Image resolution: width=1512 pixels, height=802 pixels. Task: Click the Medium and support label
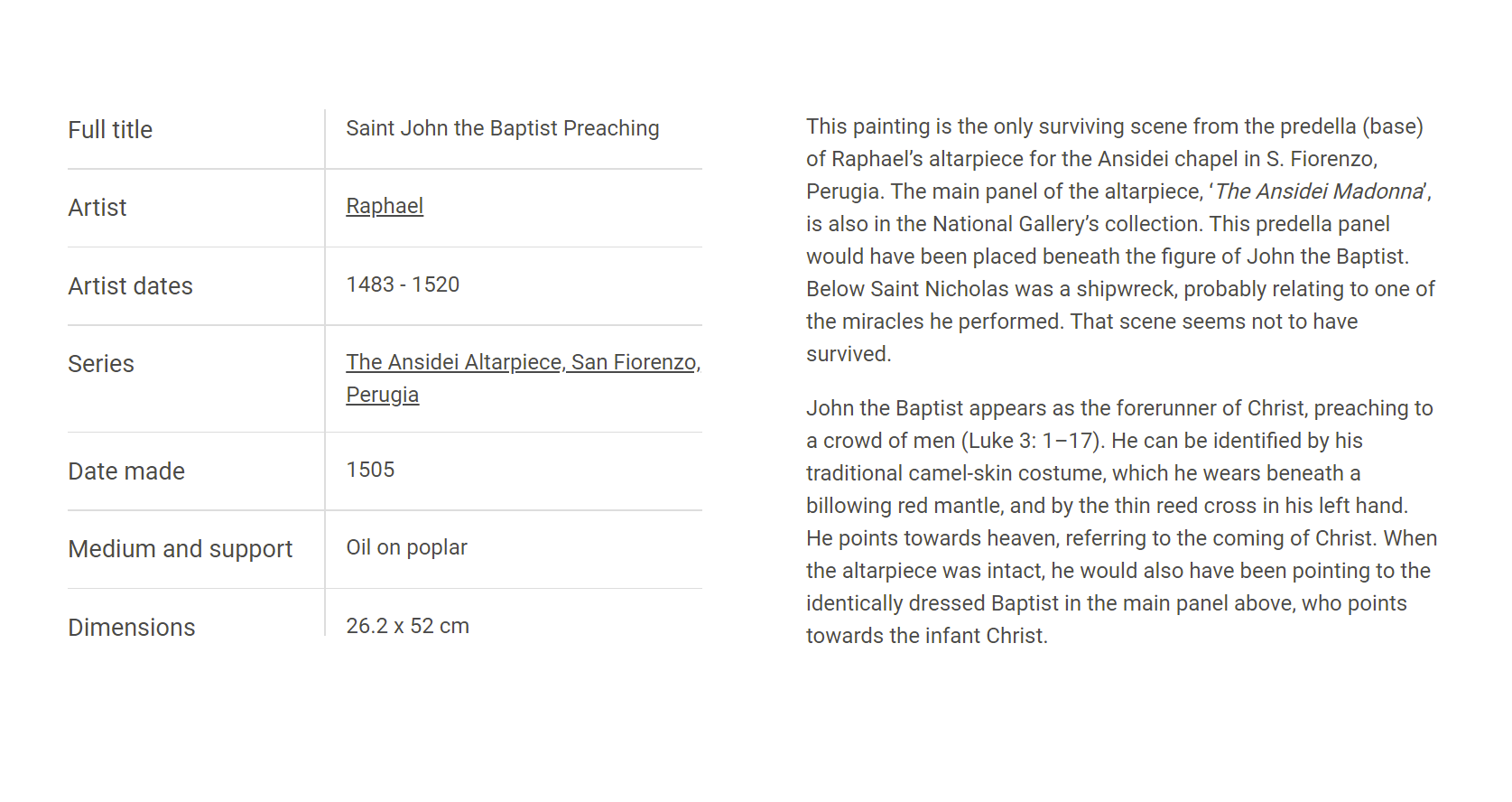pos(181,549)
